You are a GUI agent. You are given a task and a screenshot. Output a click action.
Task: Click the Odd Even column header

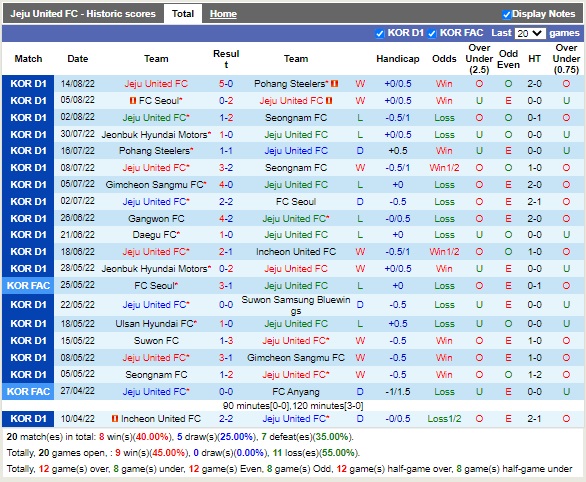coord(508,59)
